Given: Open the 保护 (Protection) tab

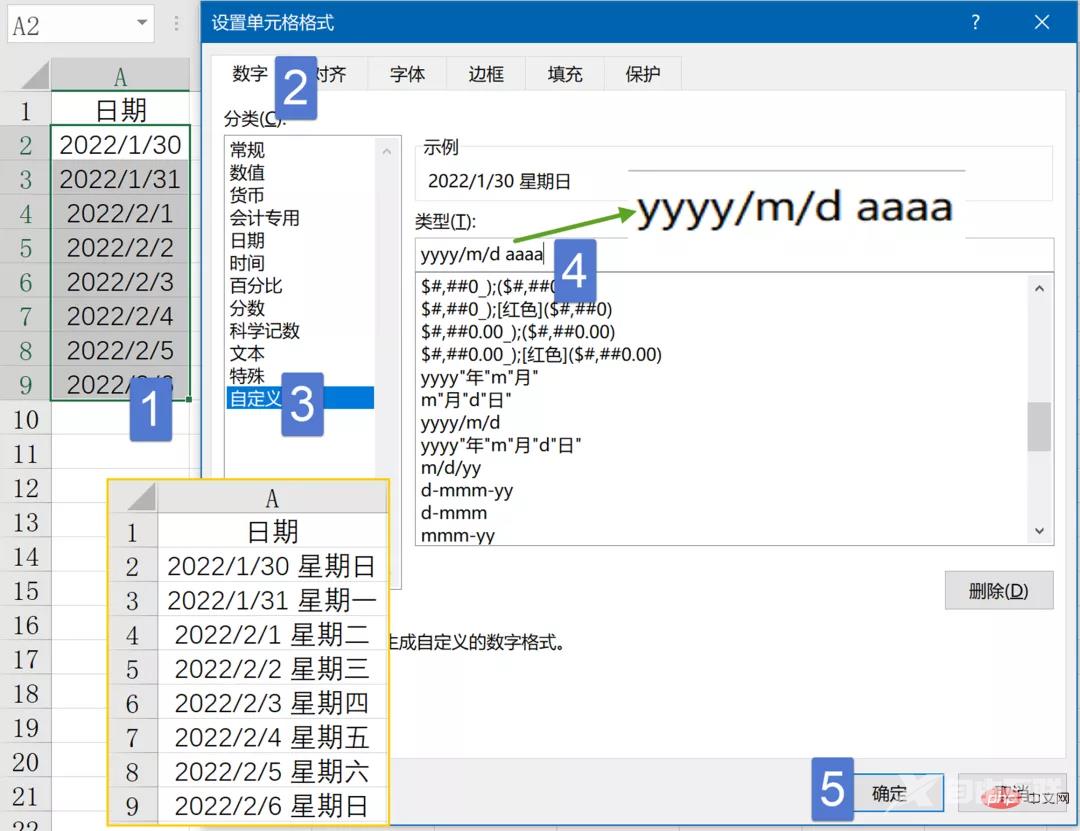Looking at the screenshot, I should coord(641,73).
